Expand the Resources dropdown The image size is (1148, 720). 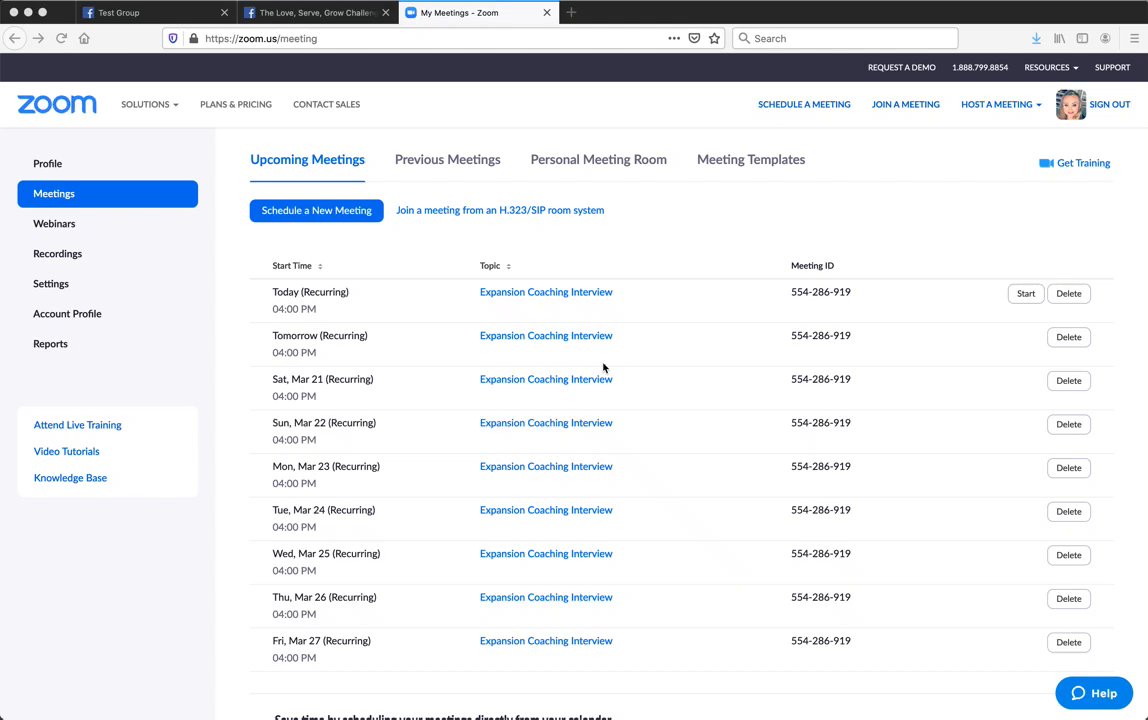point(1051,67)
